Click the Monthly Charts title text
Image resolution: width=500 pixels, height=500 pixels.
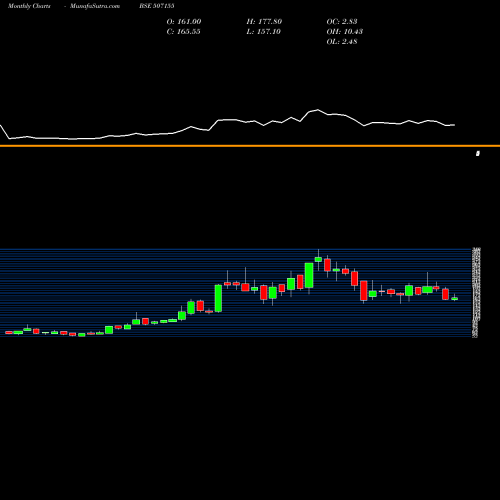pos(29,6)
